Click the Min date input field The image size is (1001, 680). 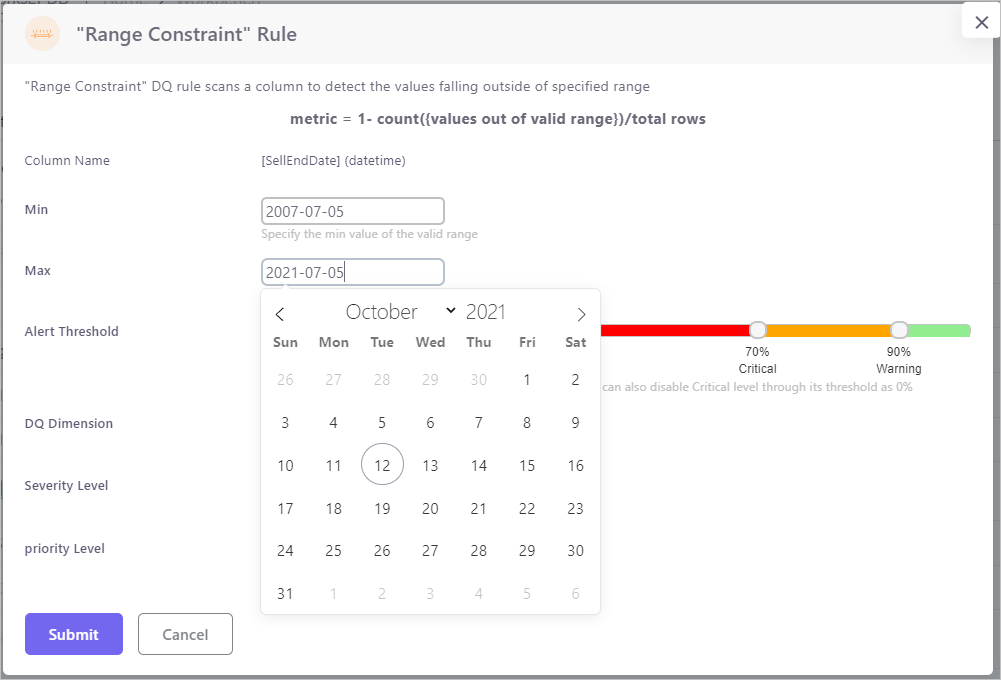[x=352, y=211]
